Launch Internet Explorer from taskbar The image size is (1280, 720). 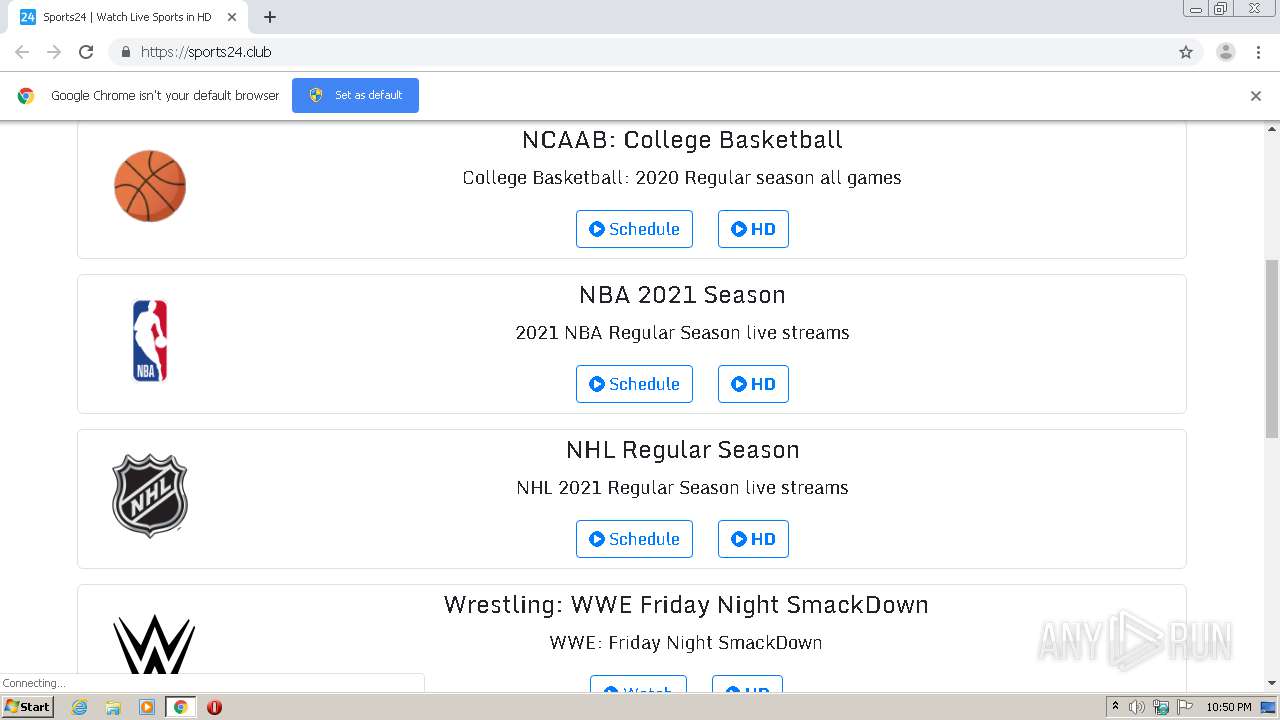pos(80,707)
